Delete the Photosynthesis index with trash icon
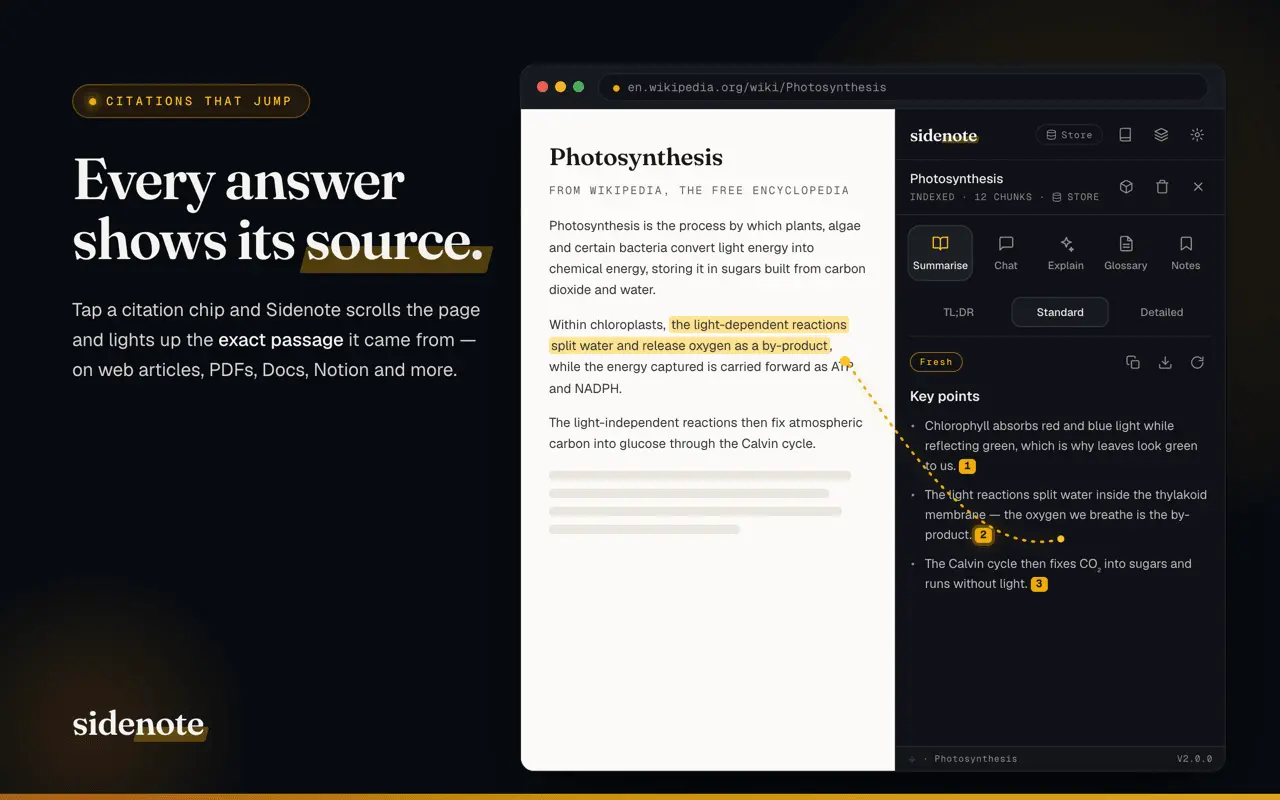Image resolution: width=1280 pixels, height=800 pixels. (1162, 187)
